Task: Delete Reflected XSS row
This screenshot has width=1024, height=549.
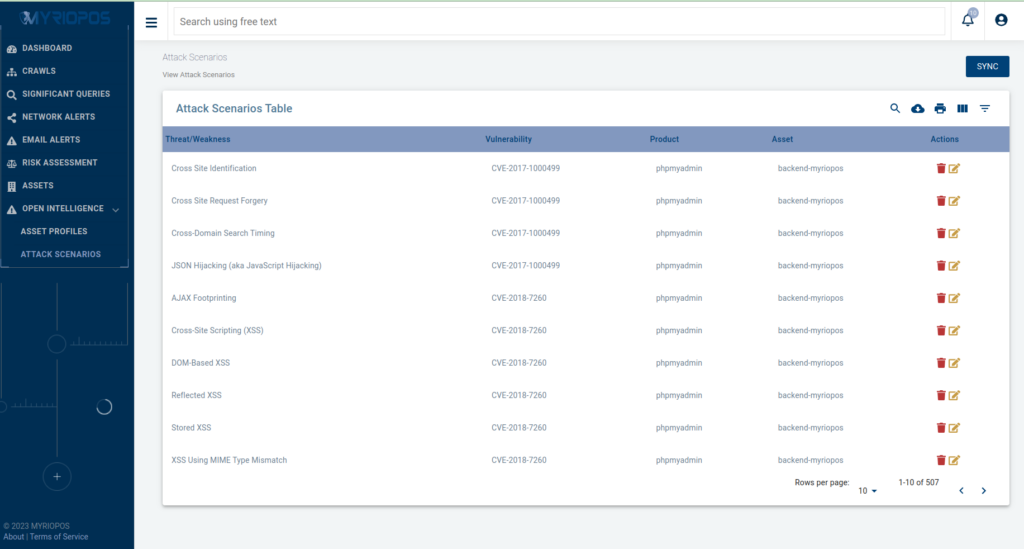Action: pos(941,395)
